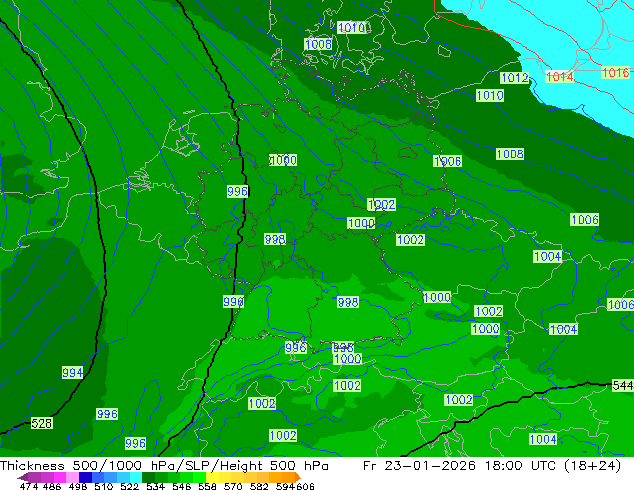Click the legend value 570
This screenshot has width=634, height=490.
pos(233,486)
